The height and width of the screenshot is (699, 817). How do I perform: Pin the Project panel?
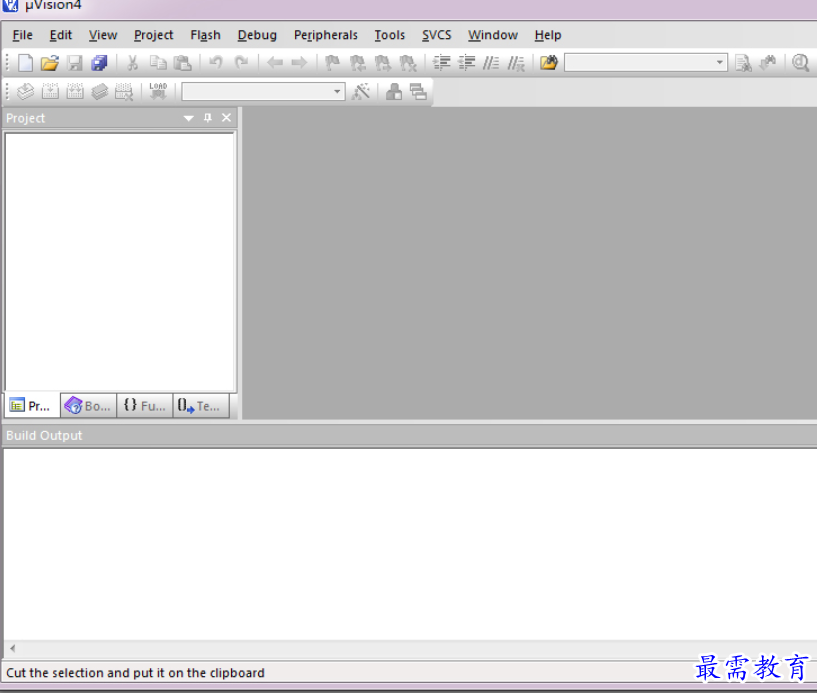207,118
